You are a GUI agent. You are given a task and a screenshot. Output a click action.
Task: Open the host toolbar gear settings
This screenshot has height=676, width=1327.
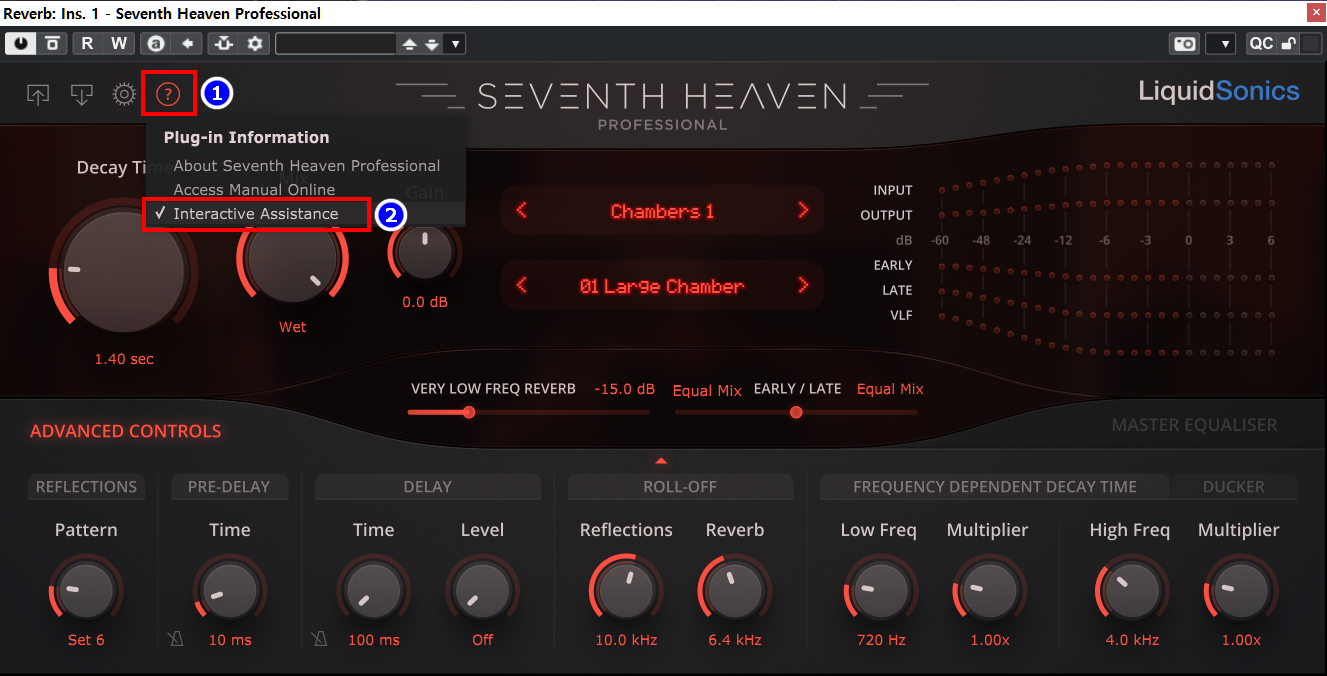[x=255, y=43]
